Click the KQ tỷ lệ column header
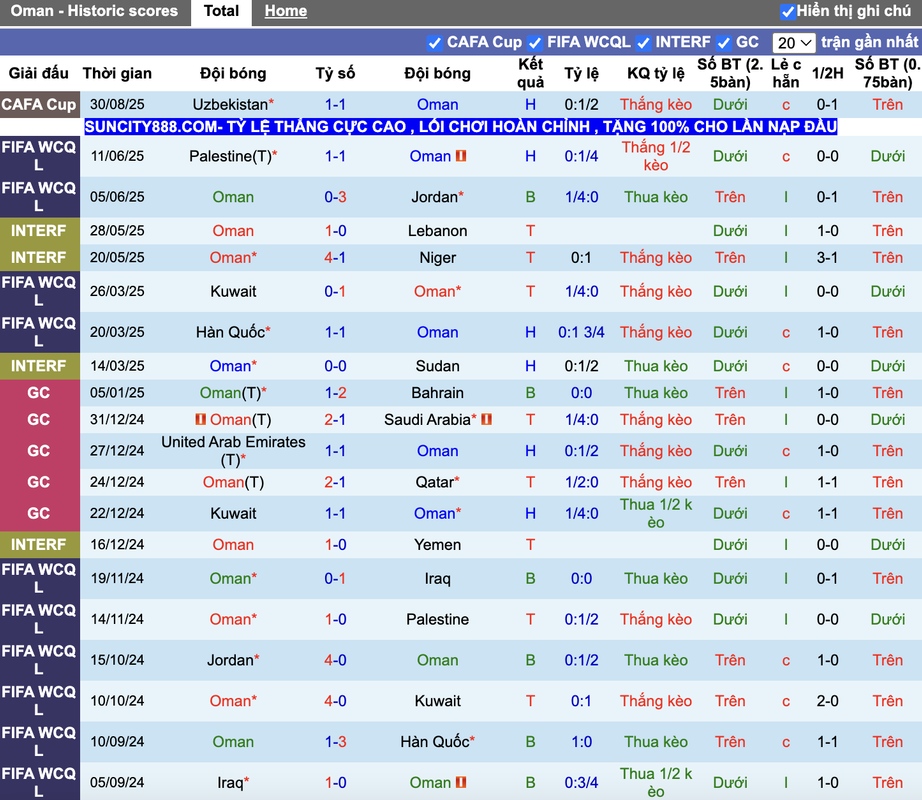922x800 pixels. 656,73
